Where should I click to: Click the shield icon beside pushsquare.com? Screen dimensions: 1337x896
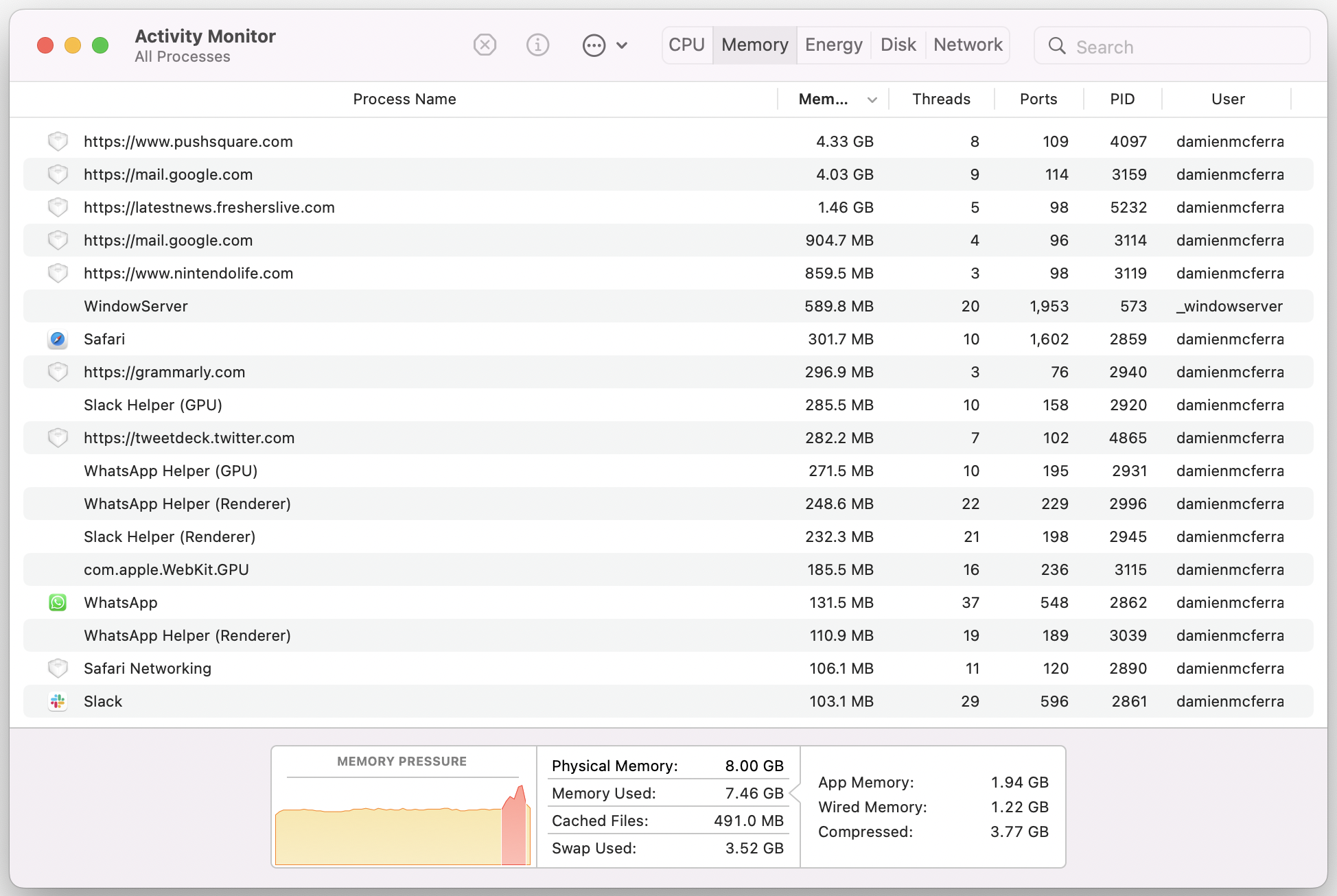pyautogui.click(x=58, y=141)
